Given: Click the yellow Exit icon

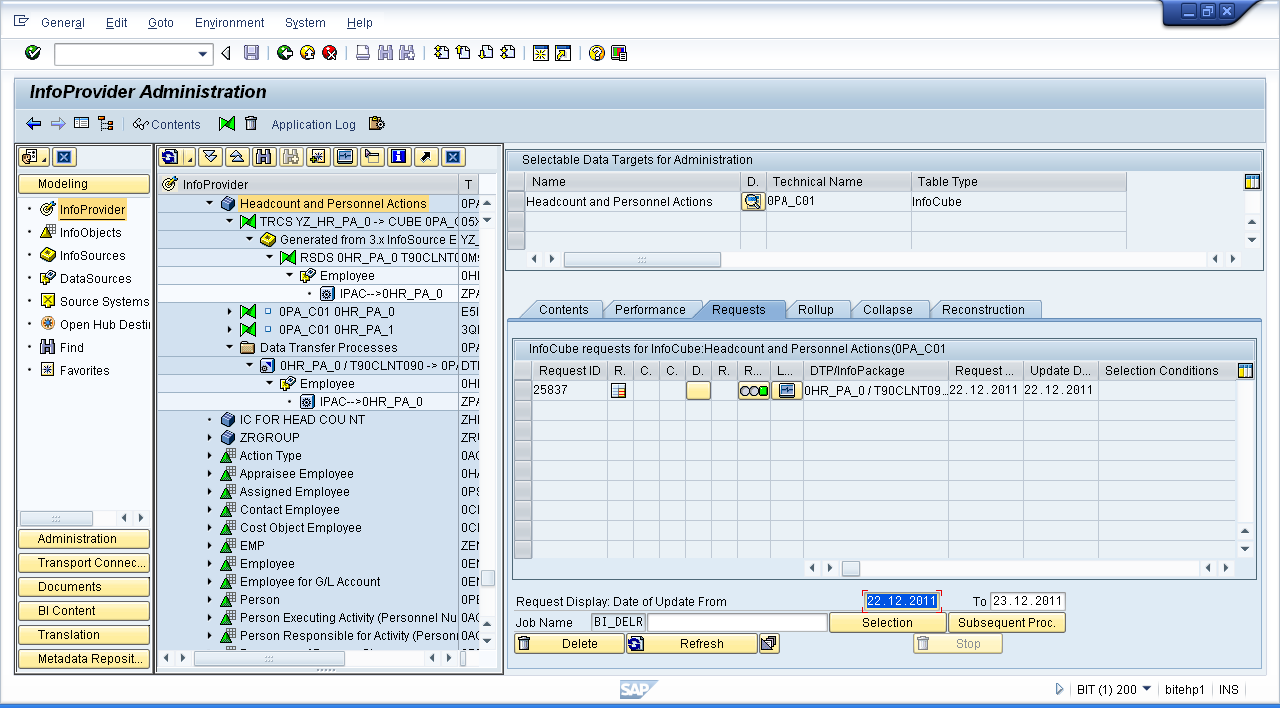Looking at the screenshot, I should 307,53.
